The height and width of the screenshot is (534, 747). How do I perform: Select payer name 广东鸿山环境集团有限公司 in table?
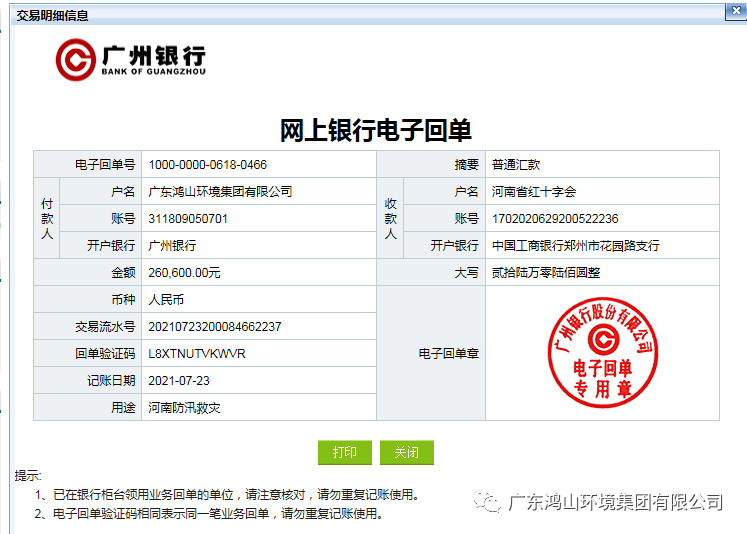coord(220,191)
